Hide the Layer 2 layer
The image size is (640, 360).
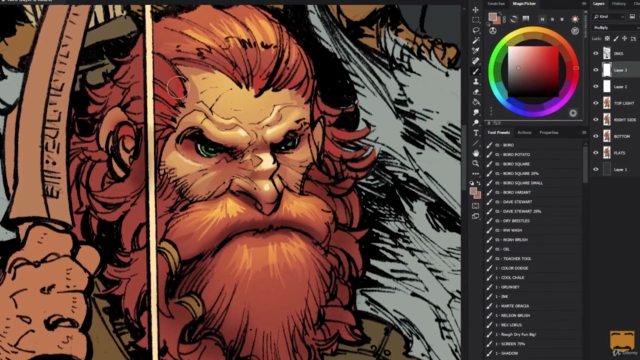pyautogui.click(x=596, y=87)
